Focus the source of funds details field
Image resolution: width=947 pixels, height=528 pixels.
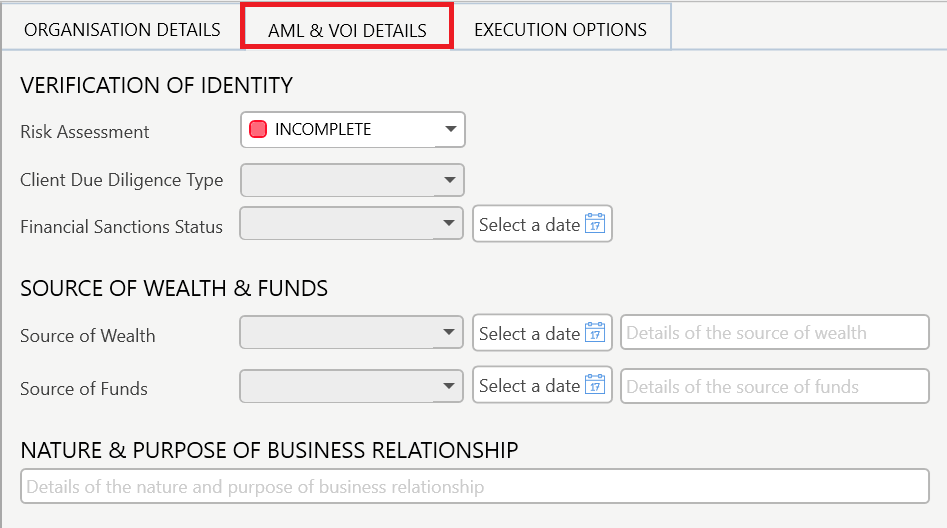775,386
